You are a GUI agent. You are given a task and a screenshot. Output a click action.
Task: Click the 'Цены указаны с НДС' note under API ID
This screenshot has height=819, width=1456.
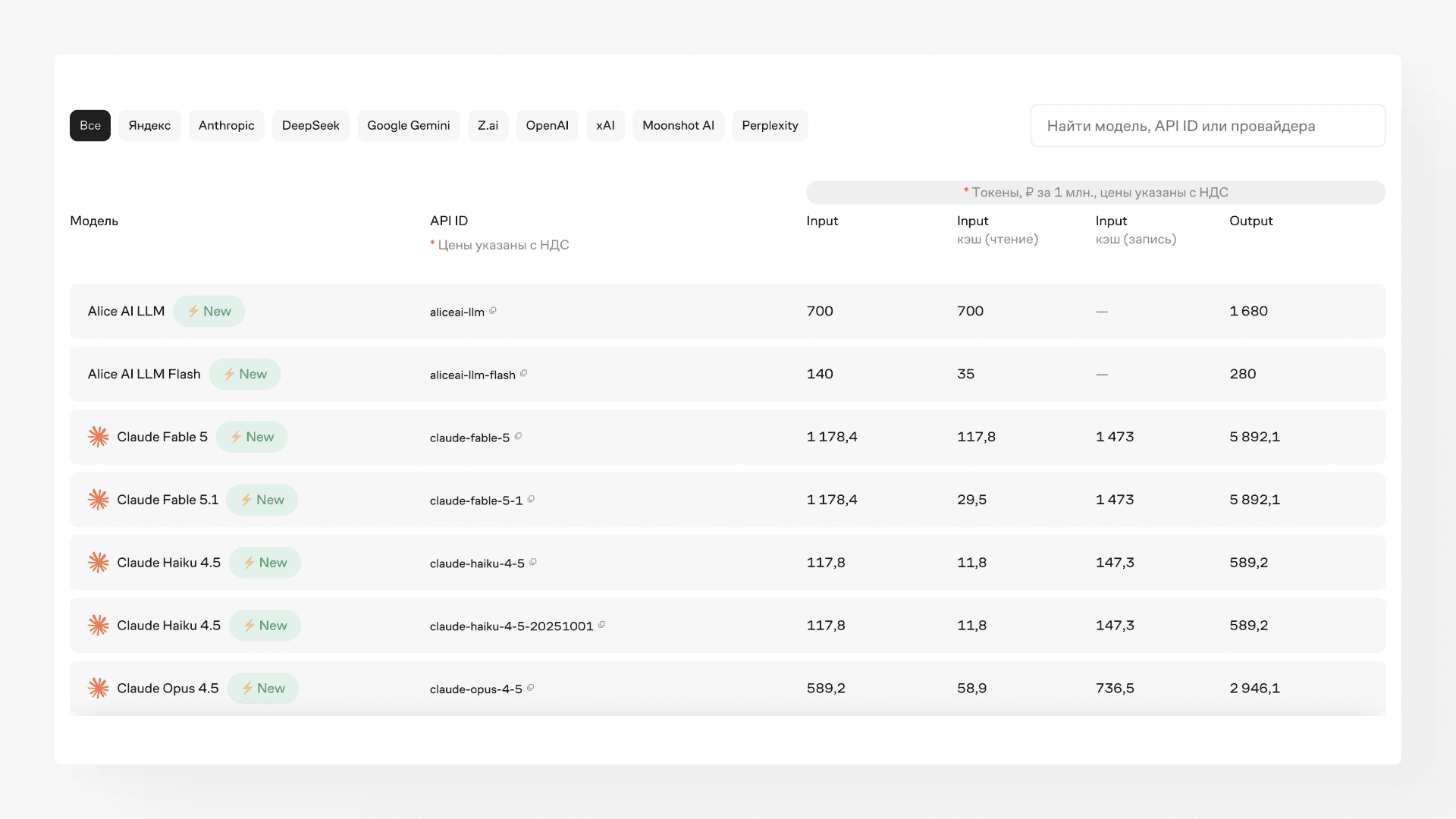(x=500, y=245)
